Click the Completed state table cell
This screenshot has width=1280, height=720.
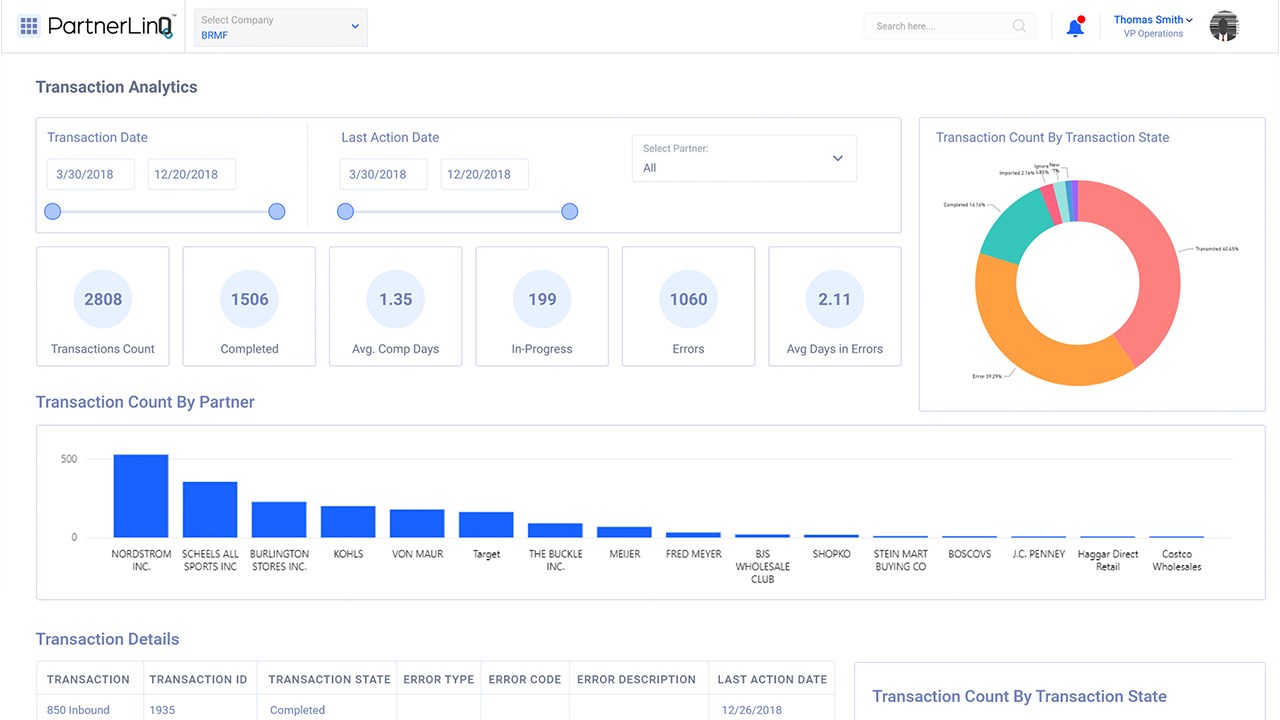click(x=297, y=710)
